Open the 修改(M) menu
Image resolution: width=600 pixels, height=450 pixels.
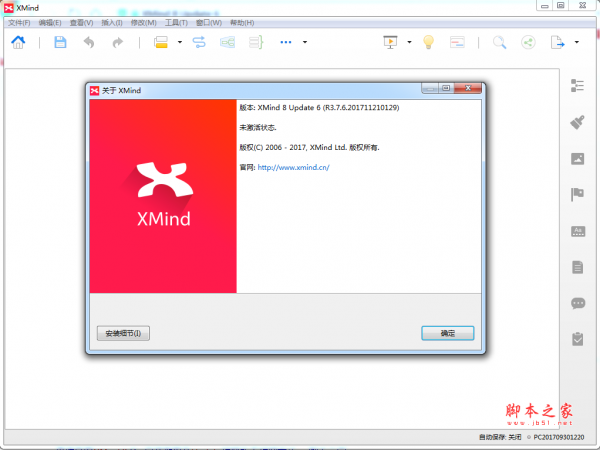point(143,23)
